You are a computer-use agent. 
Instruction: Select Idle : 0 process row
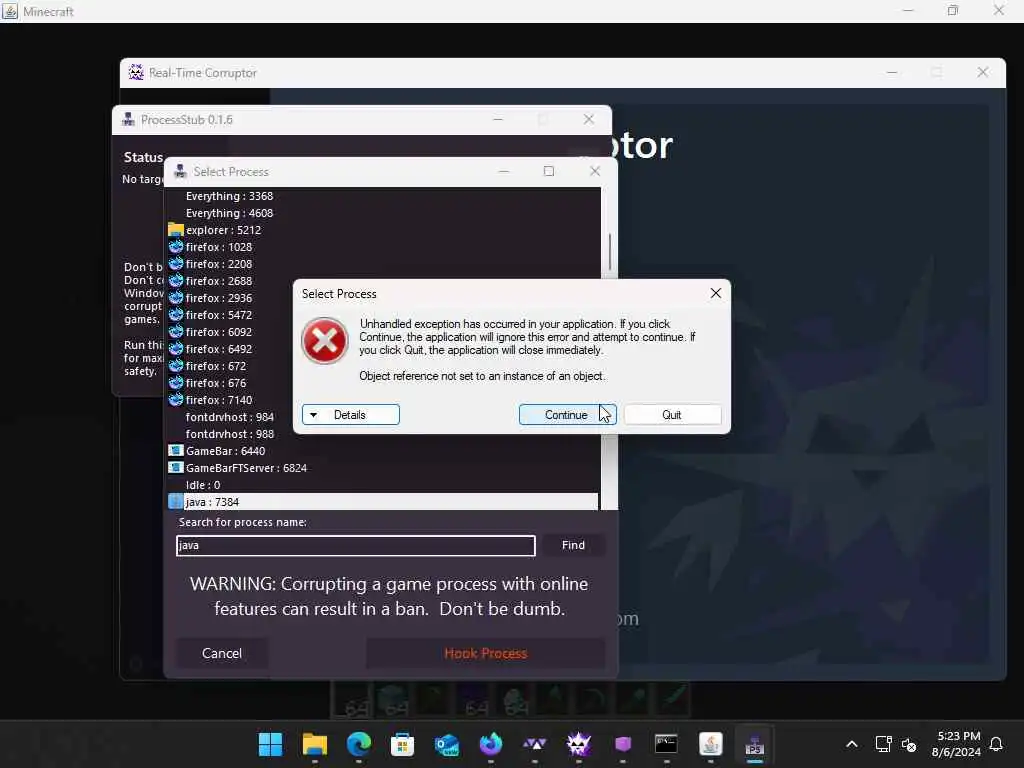[383, 485]
